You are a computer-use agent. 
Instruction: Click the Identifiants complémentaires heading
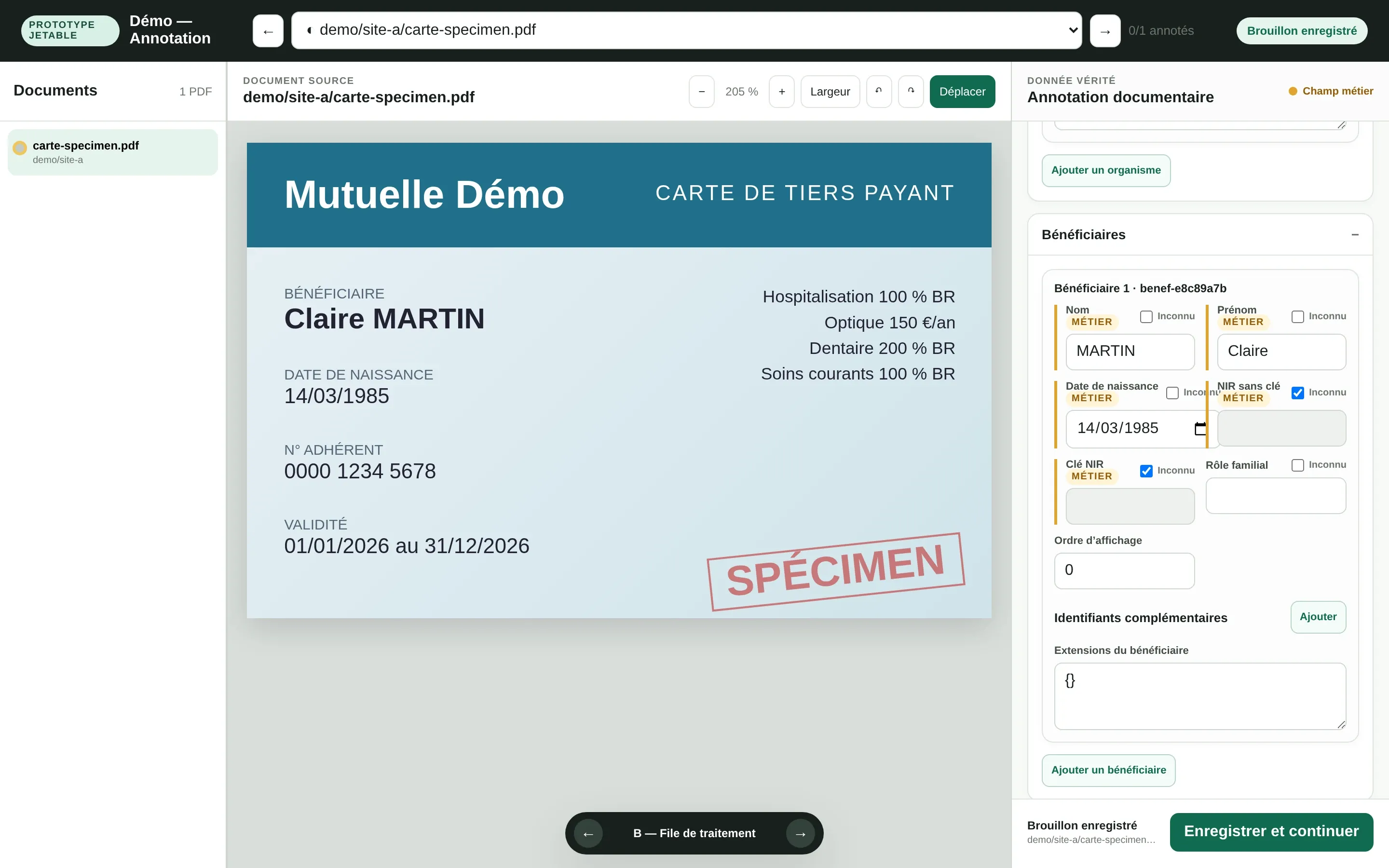1141,618
